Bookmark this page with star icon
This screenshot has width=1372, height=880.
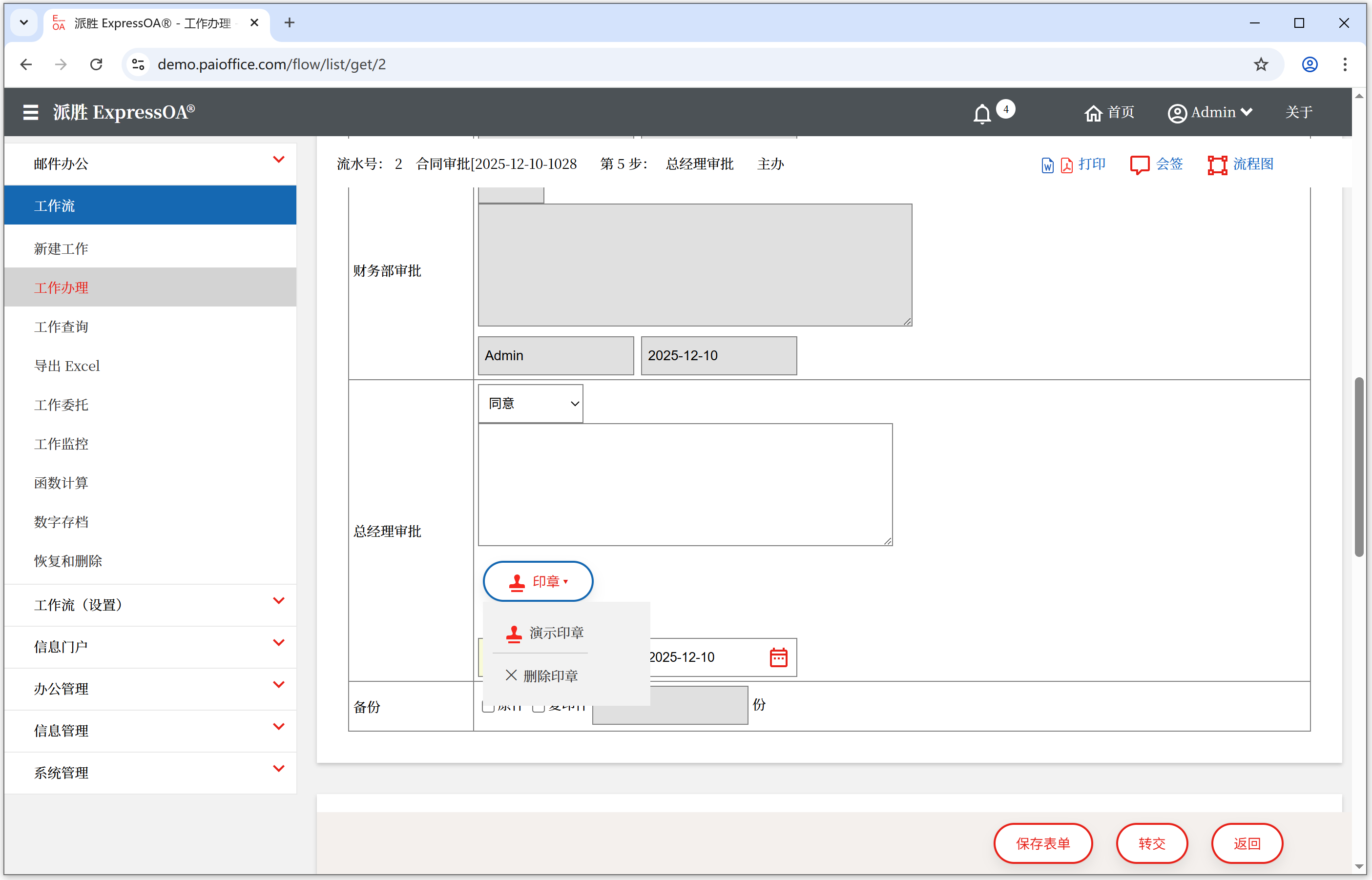(x=1261, y=64)
